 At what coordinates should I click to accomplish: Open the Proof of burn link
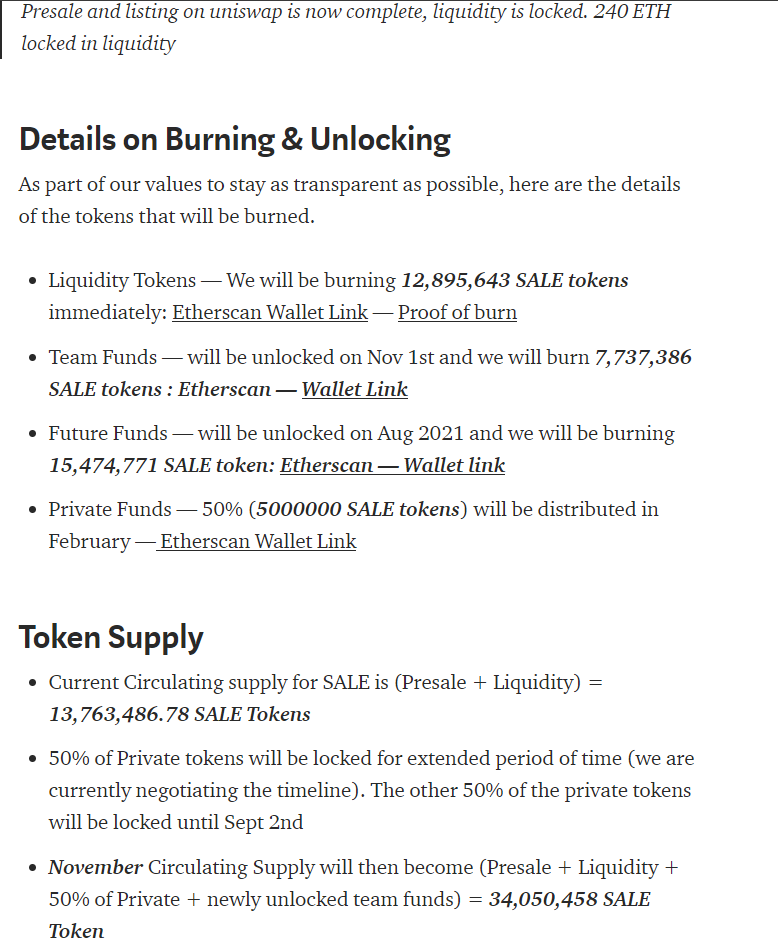(457, 313)
